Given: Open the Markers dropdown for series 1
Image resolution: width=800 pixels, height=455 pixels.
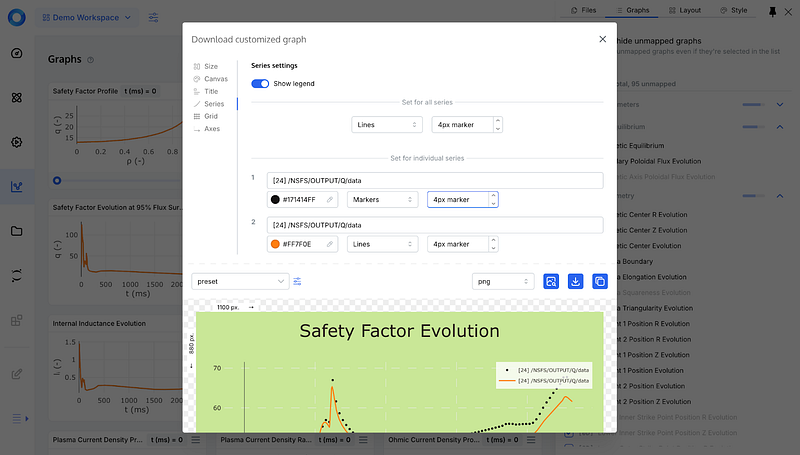Looking at the screenshot, I should coord(383,199).
